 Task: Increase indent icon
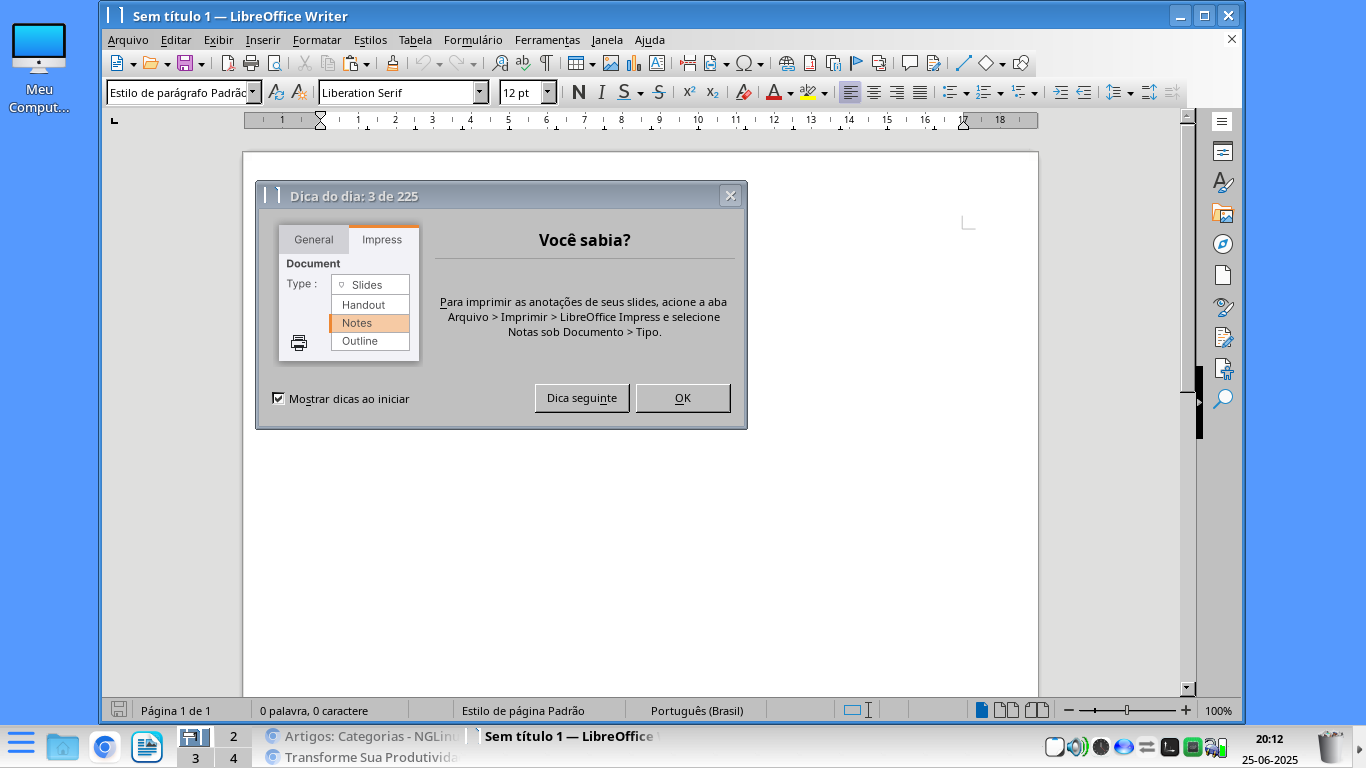pyautogui.click(x=1061, y=92)
